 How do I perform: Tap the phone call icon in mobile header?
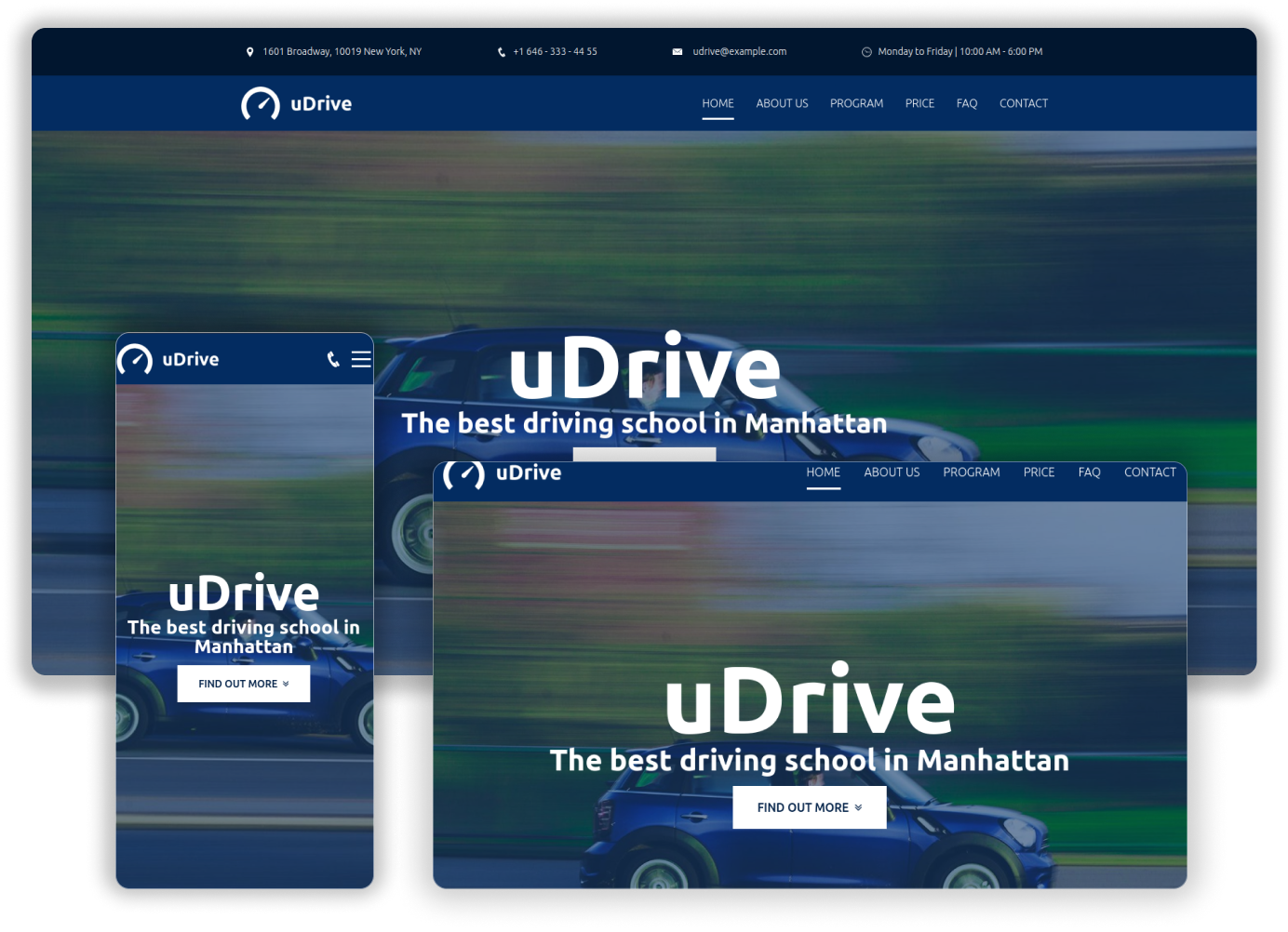pos(333,360)
